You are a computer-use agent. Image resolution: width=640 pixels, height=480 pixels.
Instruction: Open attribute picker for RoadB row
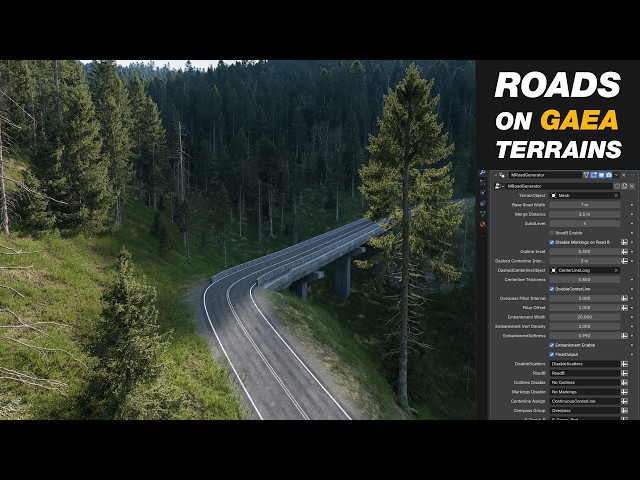point(624,373)
